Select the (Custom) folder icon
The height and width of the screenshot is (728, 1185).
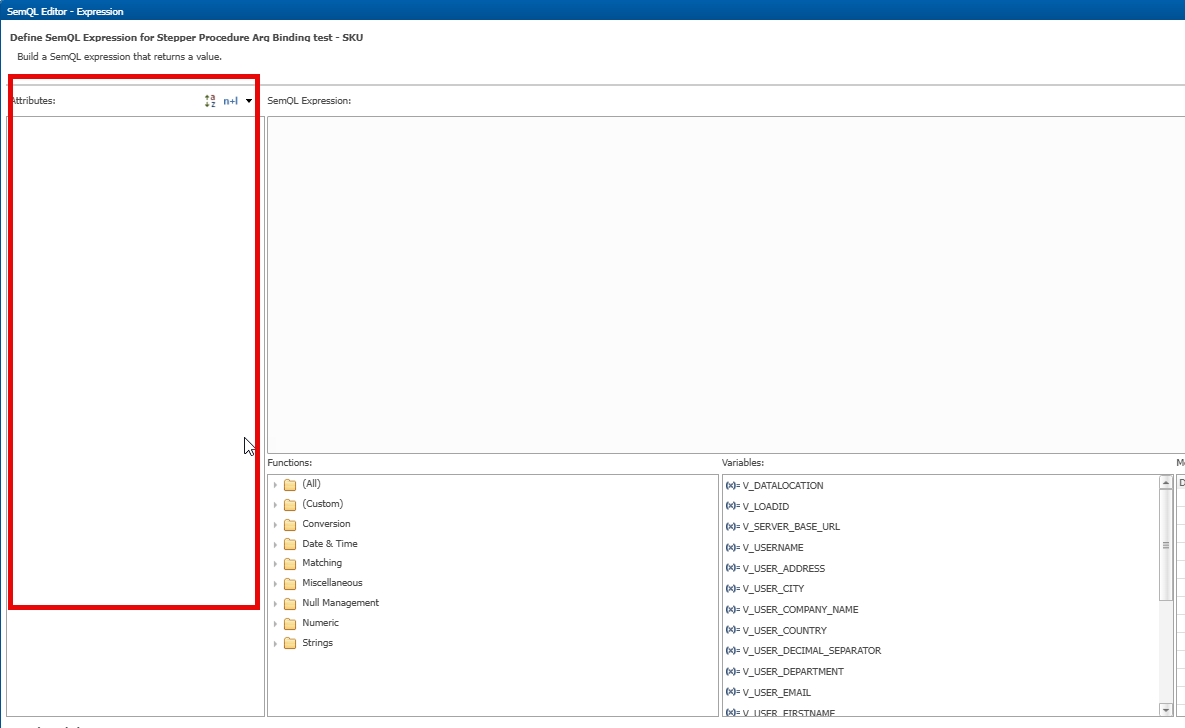(x=290, y=504)
